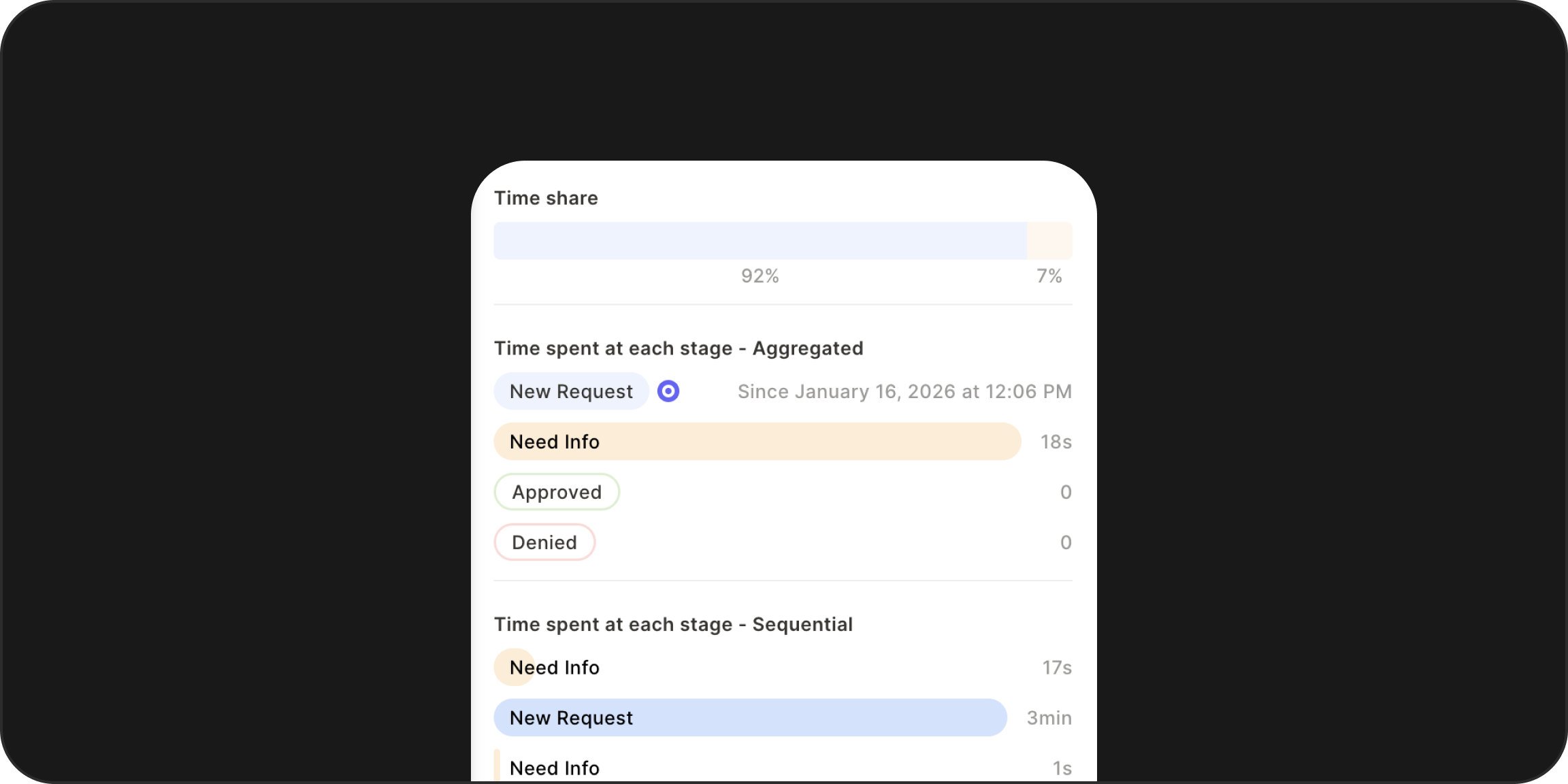Viewport: 1568px width, 784px height.
Task: Click the zero duration next to Approved
Action: click(1066, 492)
